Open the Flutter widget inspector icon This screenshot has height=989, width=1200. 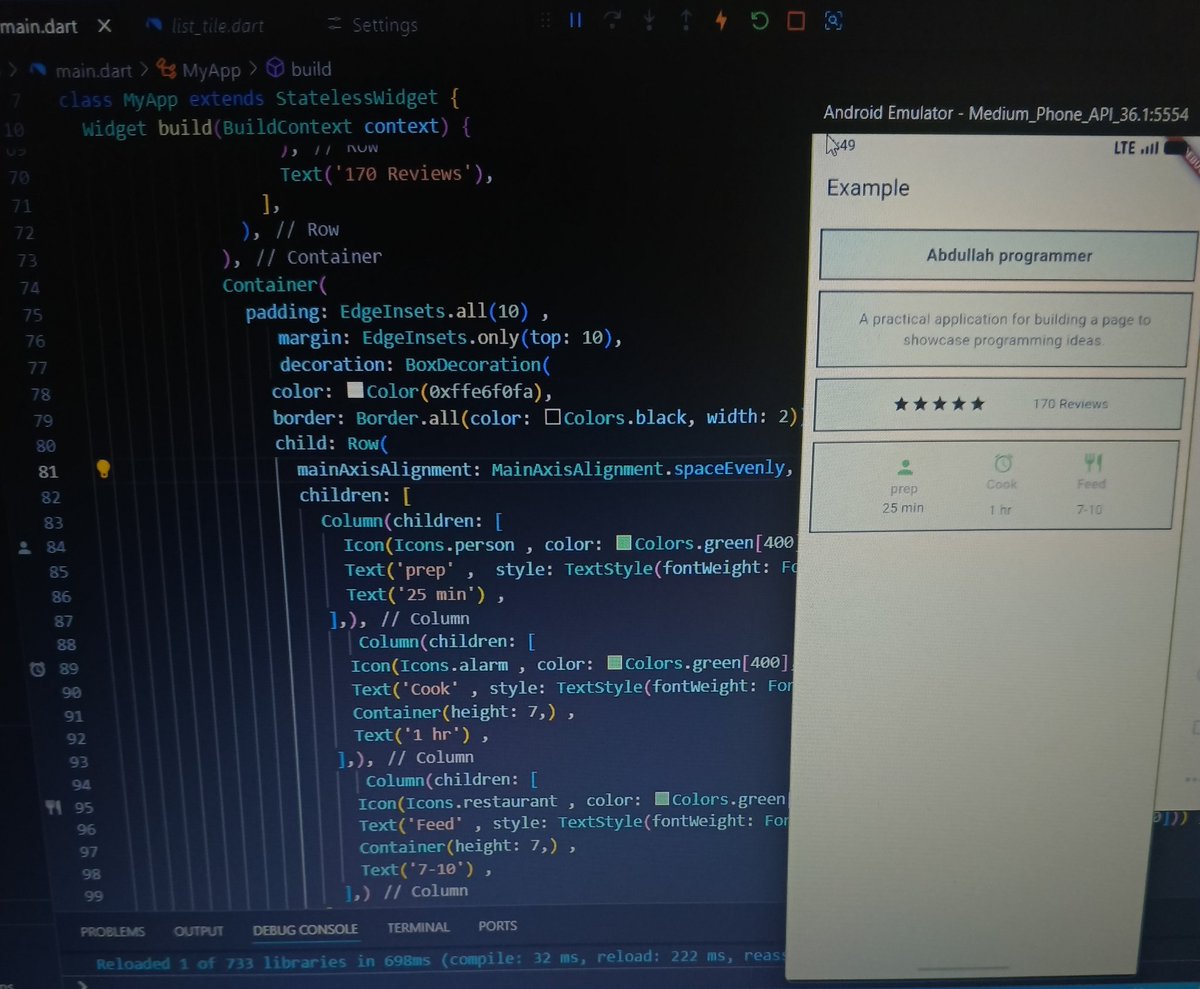[x=833, y=20]
